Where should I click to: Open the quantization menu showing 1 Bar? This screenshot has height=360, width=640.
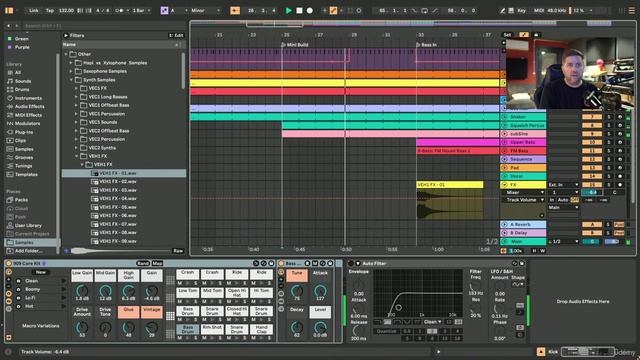point(141,11)
